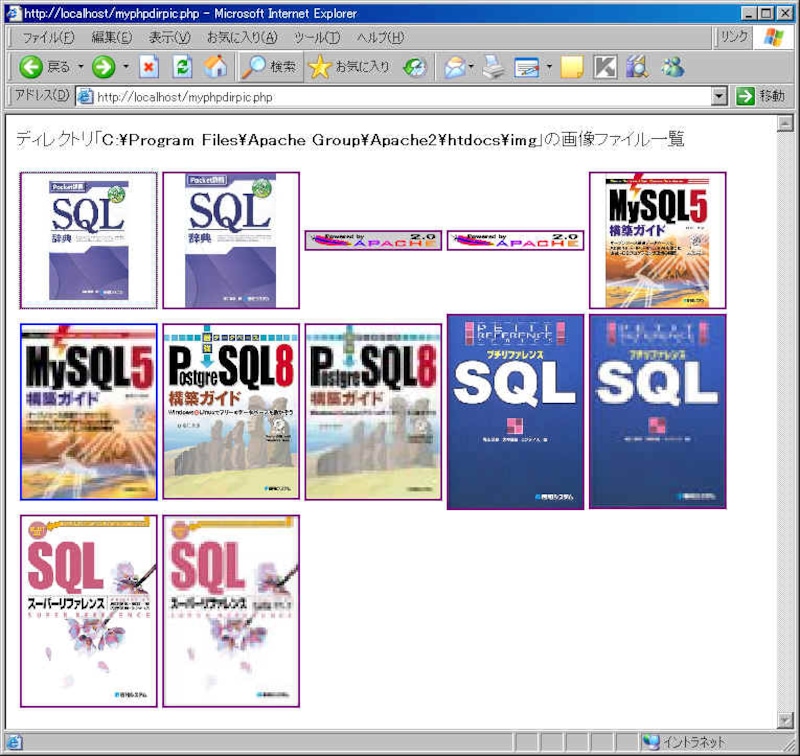The height and width of the screenshot is (756, 800).
Task: Click the Media/History toolbar icon
Action: [x=414, y=67]
